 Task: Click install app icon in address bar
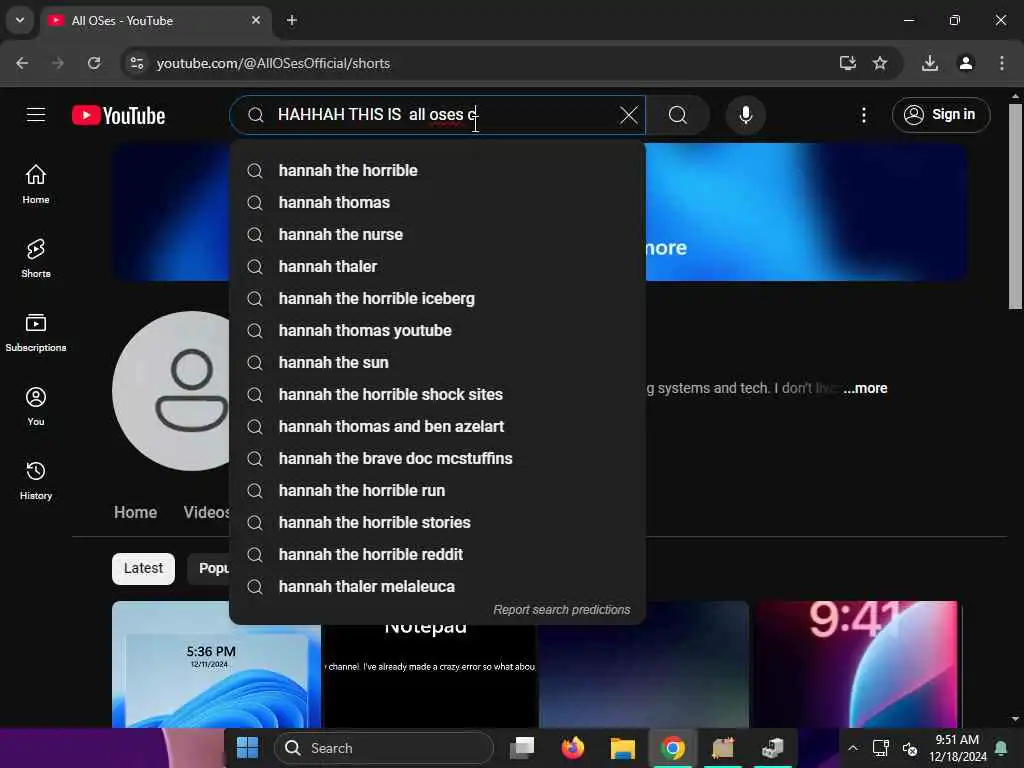click(x=848, y=63)
